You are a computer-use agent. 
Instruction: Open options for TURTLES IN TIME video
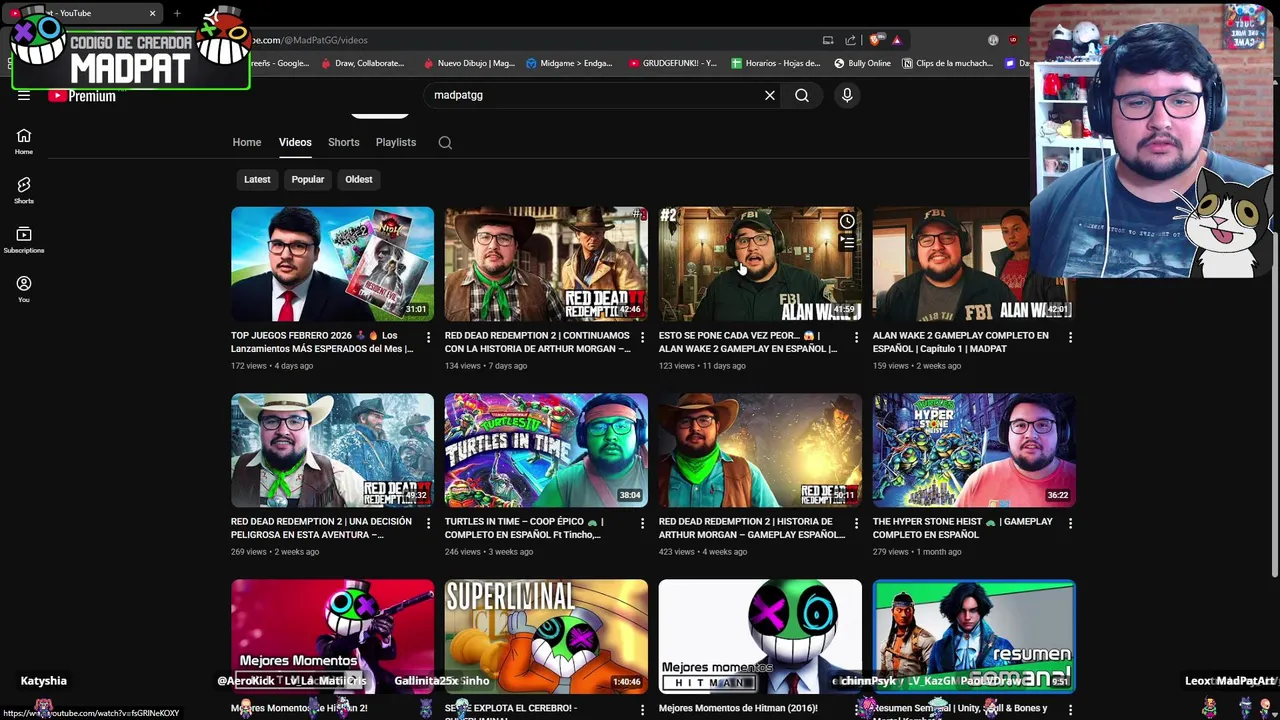pyautogui.click(x=642, y=523)
